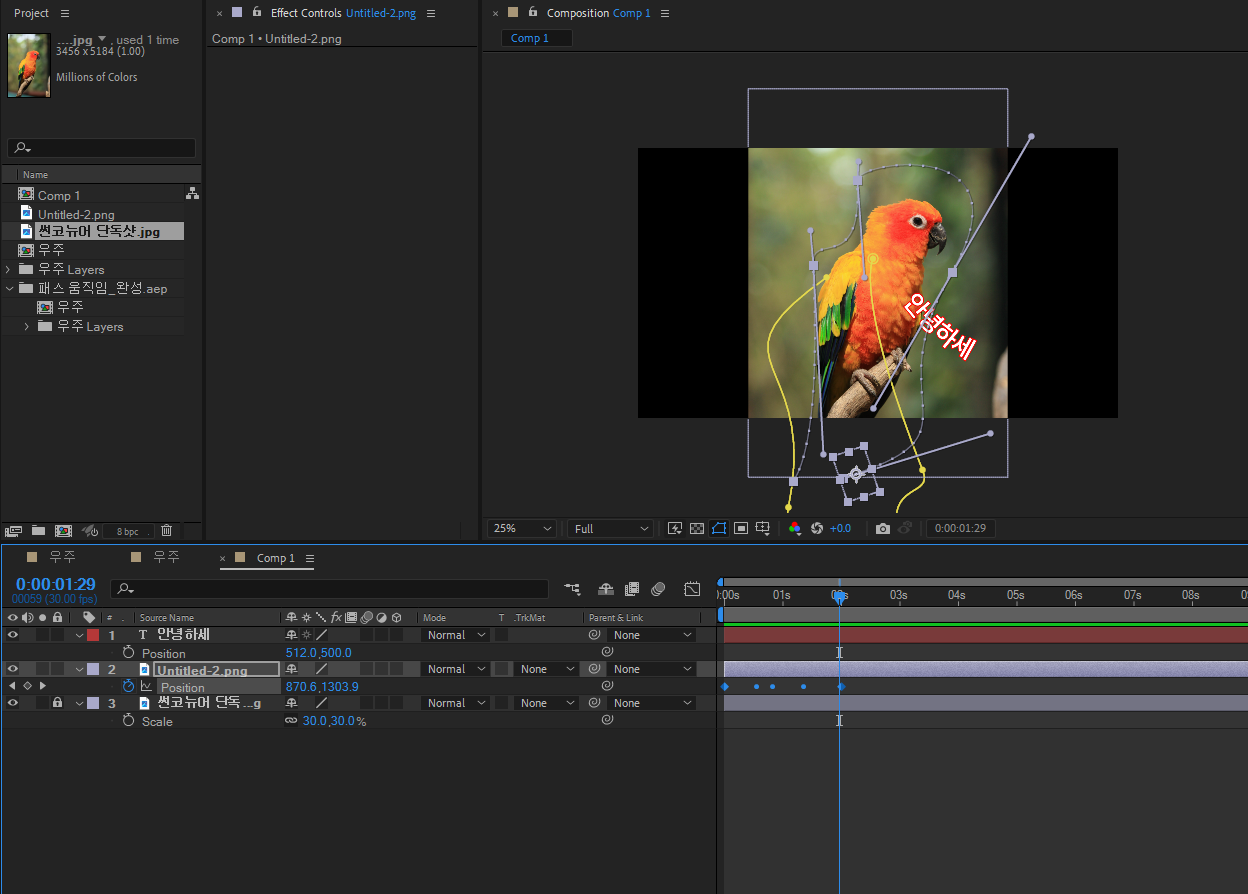Expand the 우주 Layers folder
Image resolution: width=1248 pixels, height=894 pixels.
coord(9,270)
